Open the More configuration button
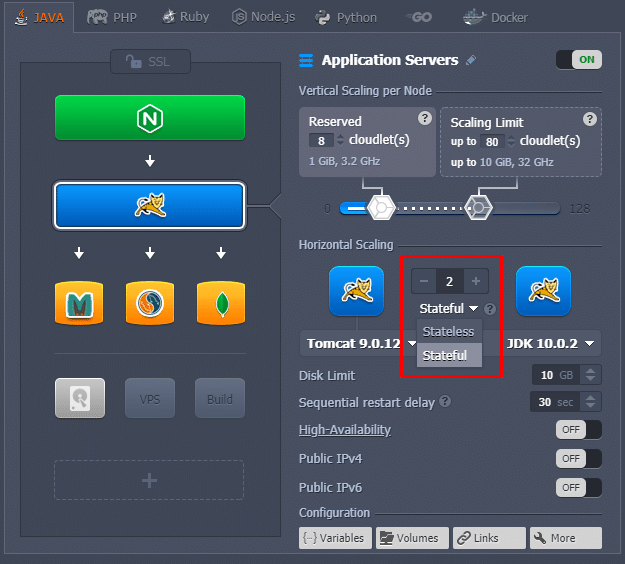 pos(566,538)
